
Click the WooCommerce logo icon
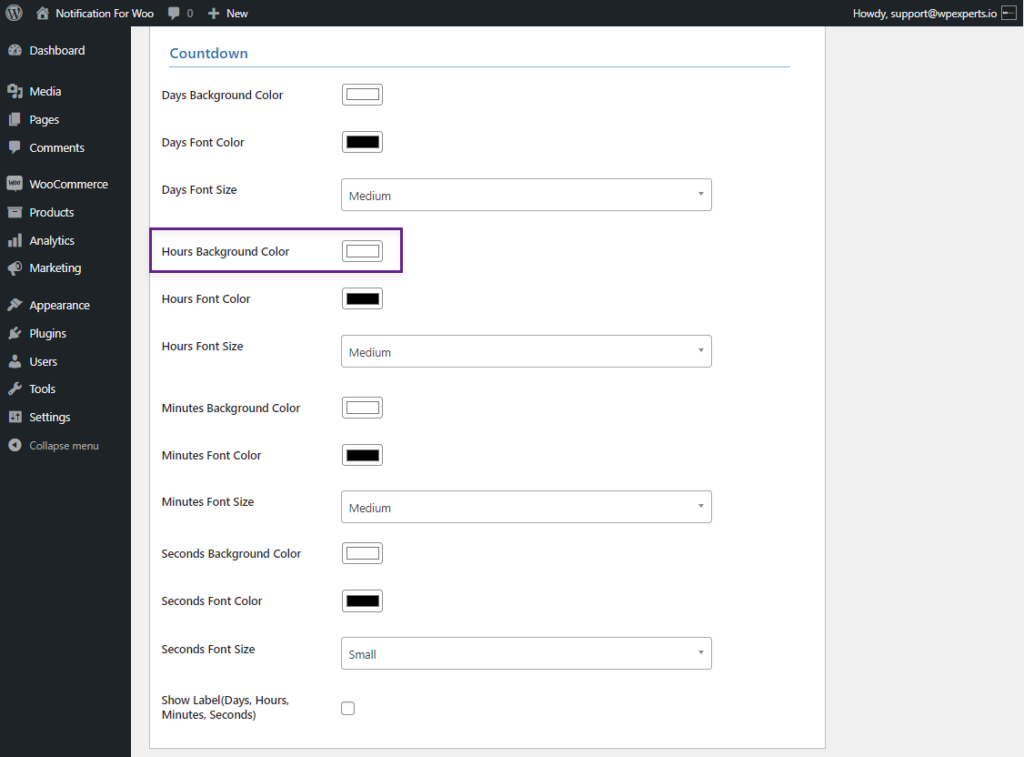(x=14, y=184)
